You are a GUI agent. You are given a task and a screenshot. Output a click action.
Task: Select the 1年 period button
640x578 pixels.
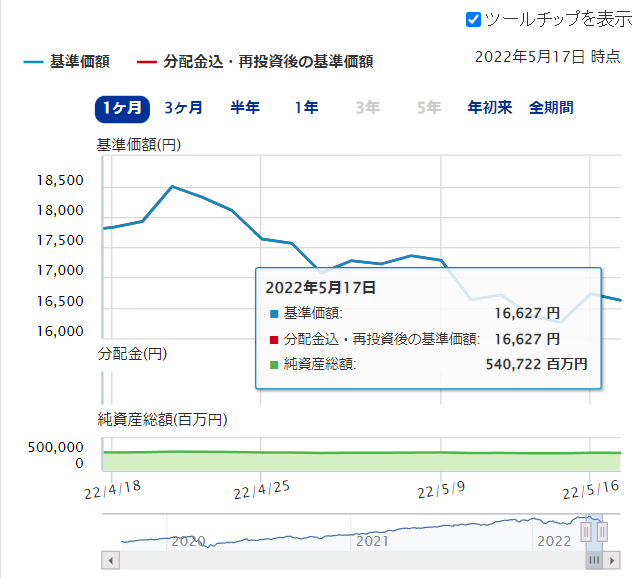[x=306, y=108]
